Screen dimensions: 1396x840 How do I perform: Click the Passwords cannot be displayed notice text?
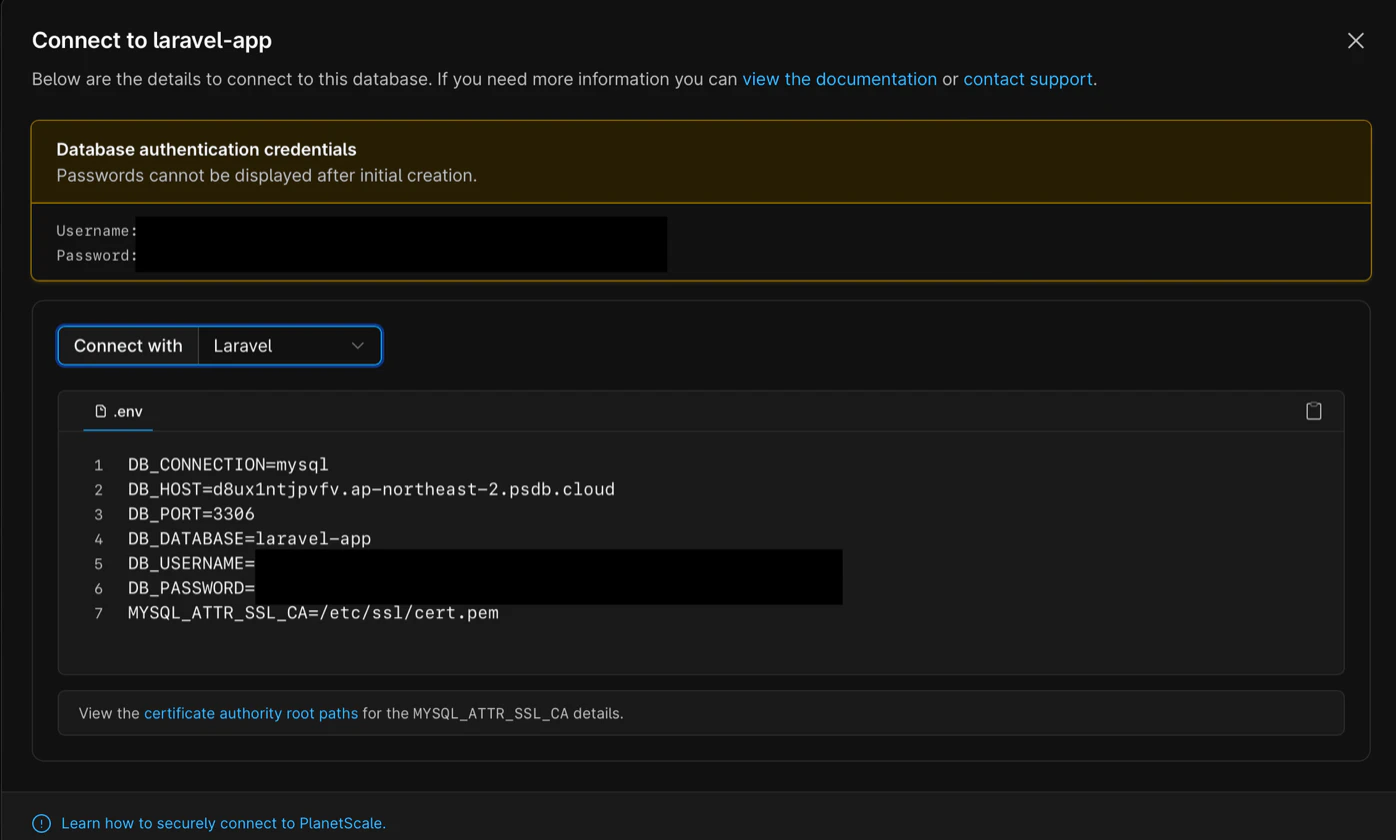tap(266, 175)
